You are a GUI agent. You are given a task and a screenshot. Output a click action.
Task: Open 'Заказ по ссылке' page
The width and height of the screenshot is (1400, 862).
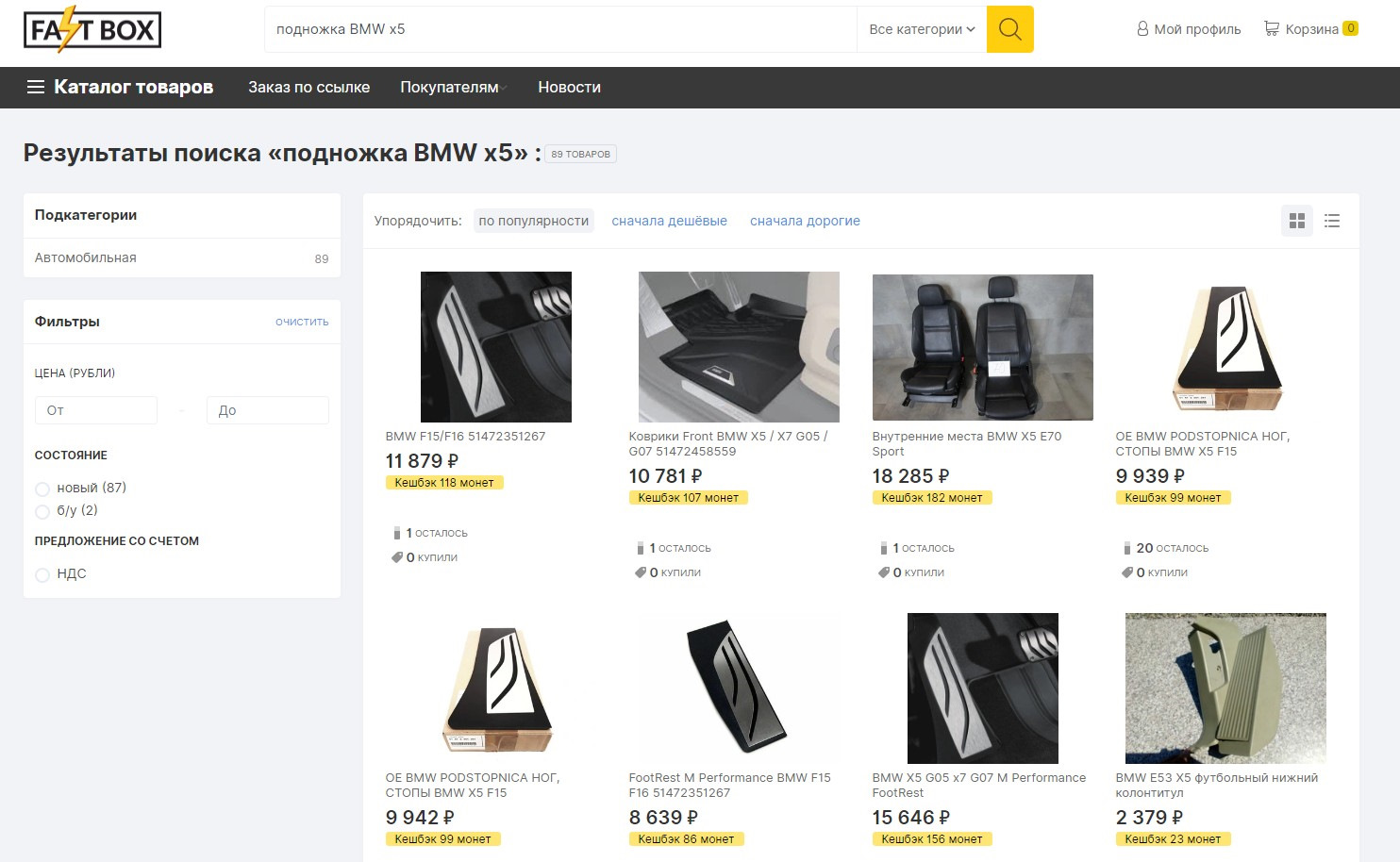[308, 88]
